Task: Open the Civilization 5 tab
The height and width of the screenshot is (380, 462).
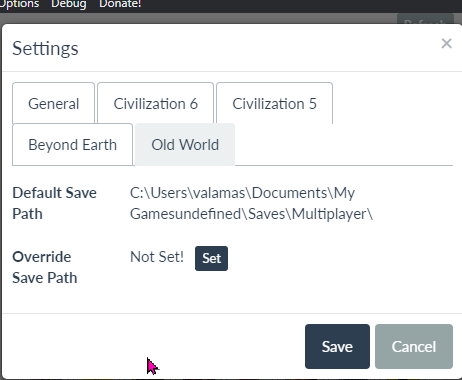Action: [274, 104]
